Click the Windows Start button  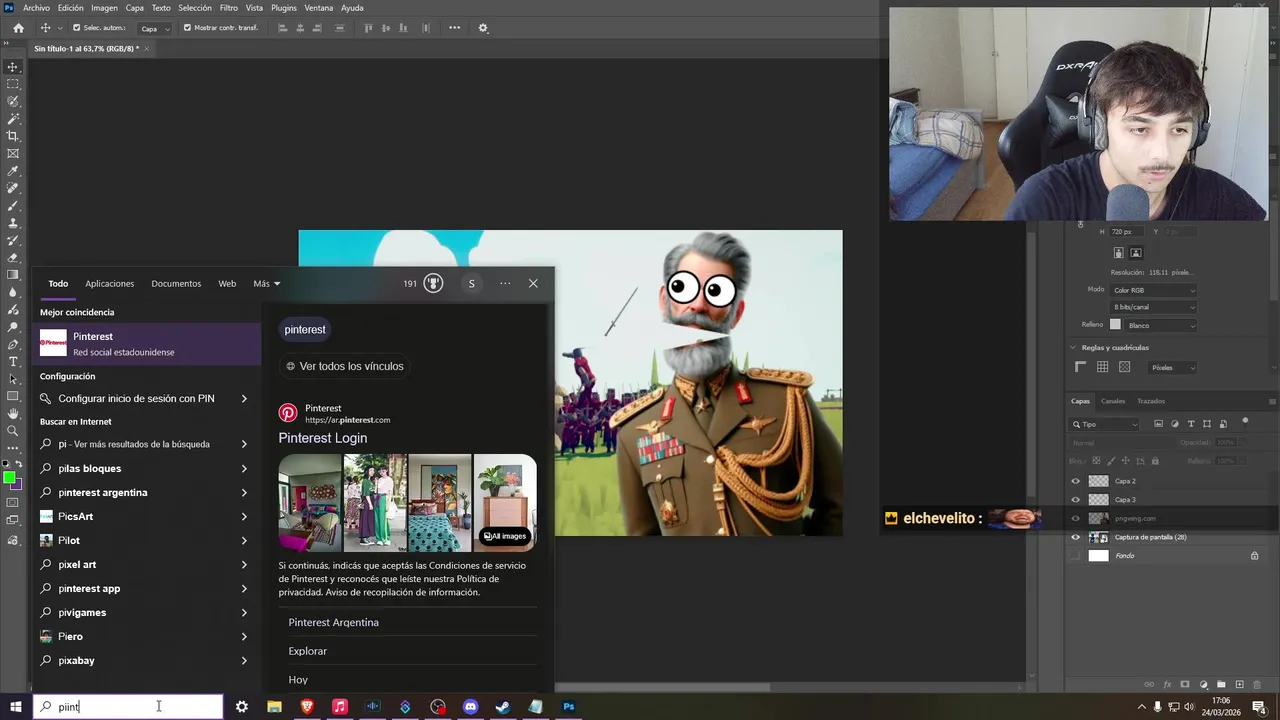tap(16, 707)
